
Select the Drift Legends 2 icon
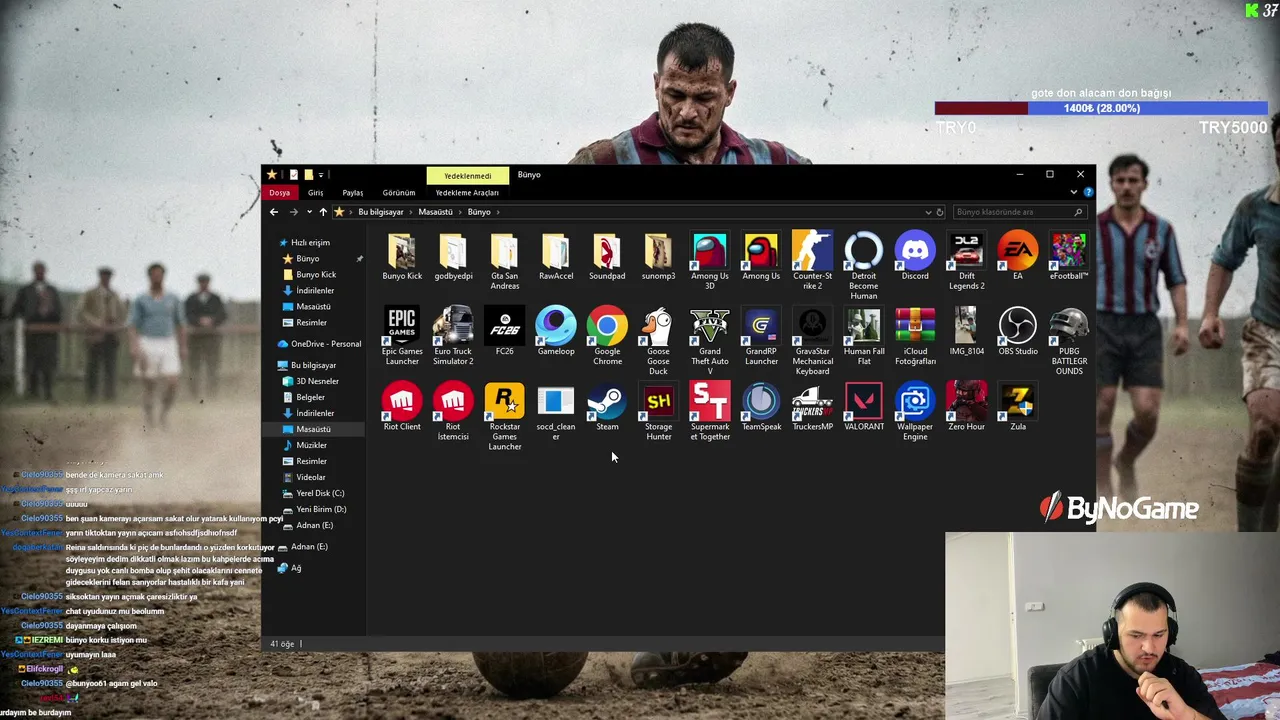966,261
